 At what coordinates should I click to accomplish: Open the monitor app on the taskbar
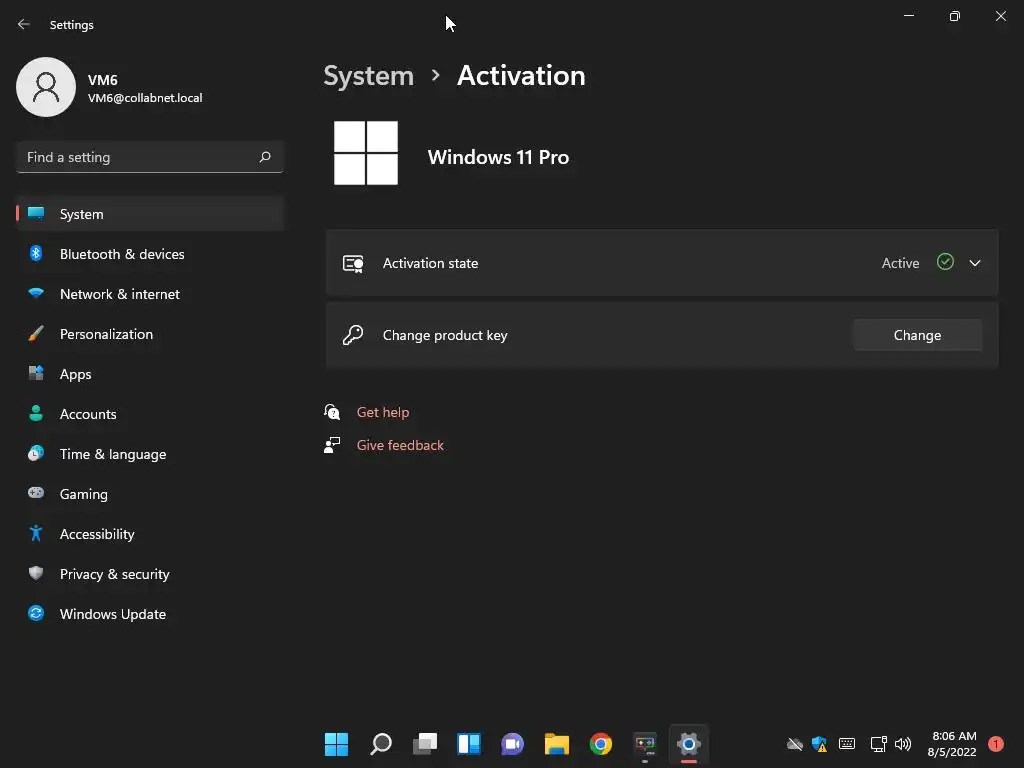pyautogui.click(x=645, y=744)
